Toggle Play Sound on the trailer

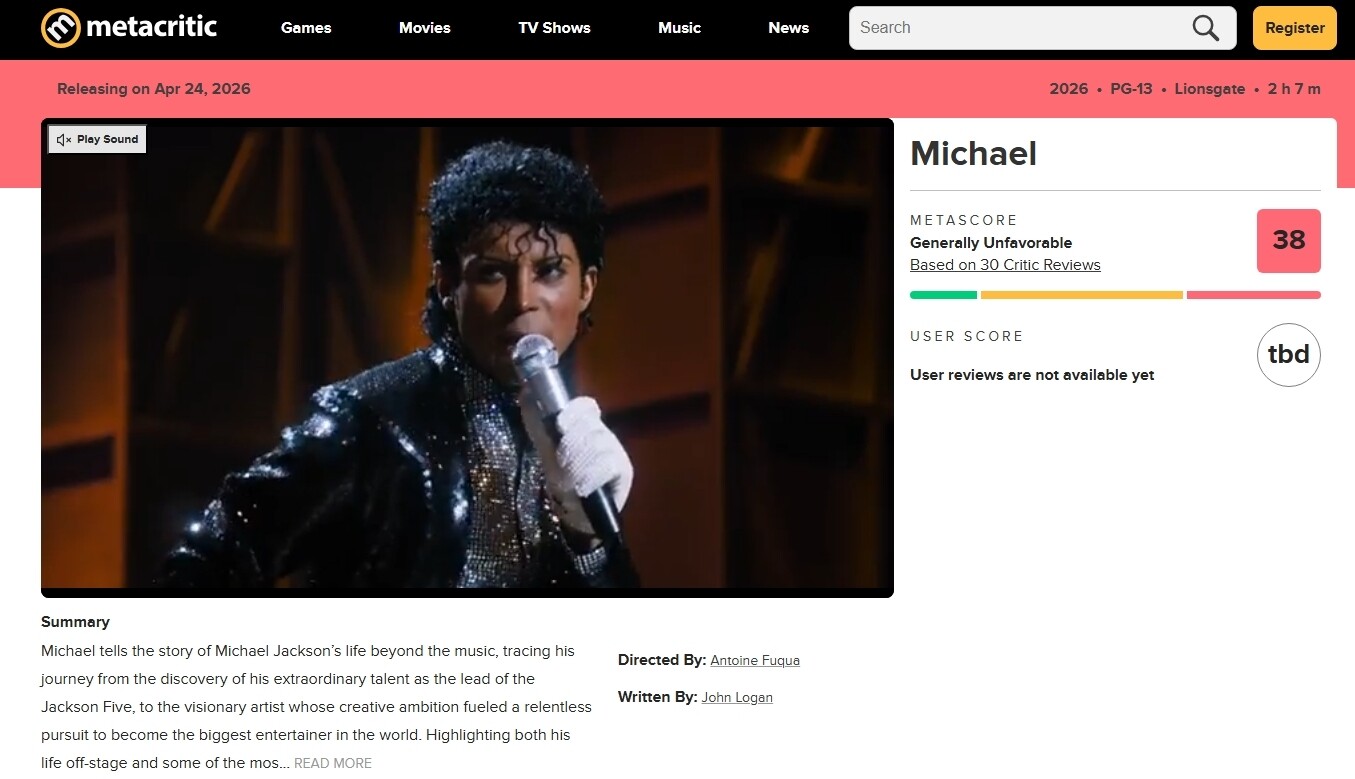coord(98,139)
